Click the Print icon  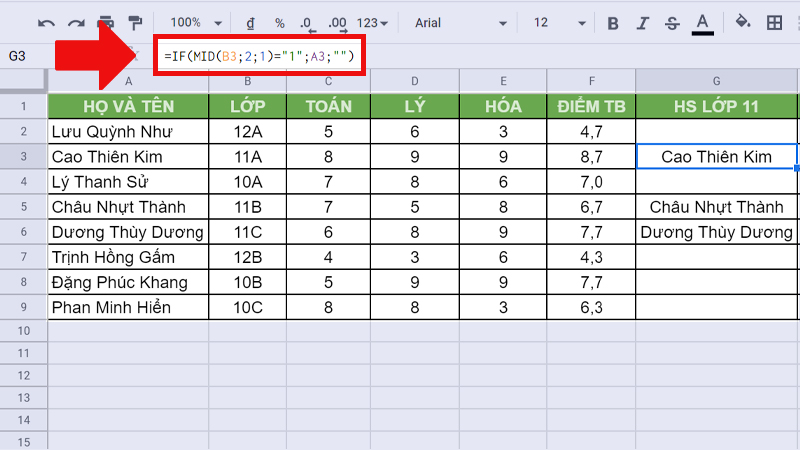pyautogui.click(x=106, y=22)
